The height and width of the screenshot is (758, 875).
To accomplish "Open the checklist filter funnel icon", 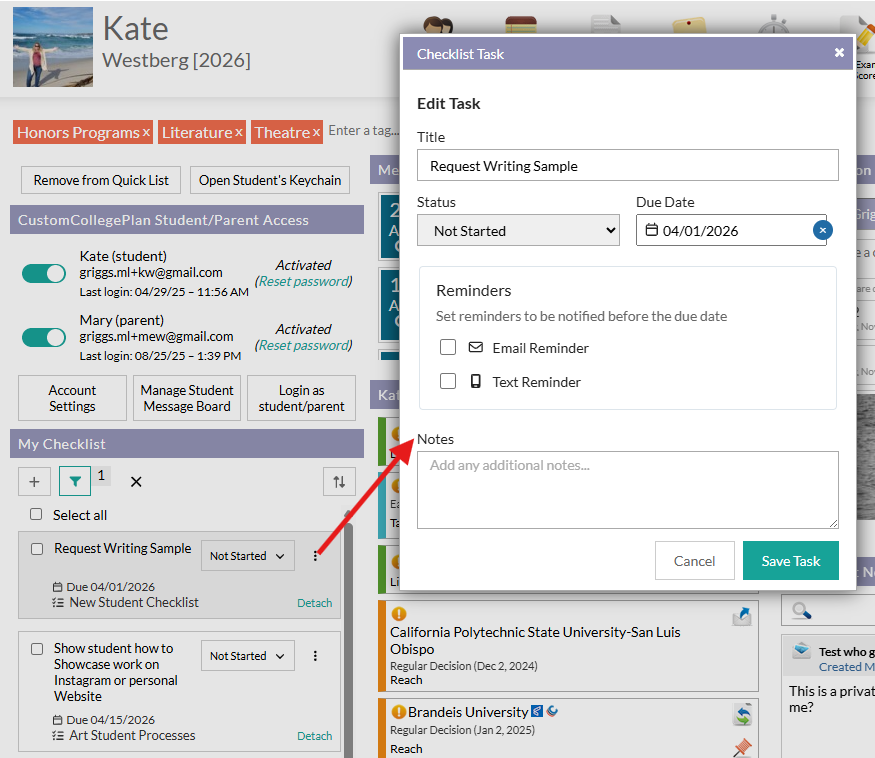I will click(x=75, y=482).
